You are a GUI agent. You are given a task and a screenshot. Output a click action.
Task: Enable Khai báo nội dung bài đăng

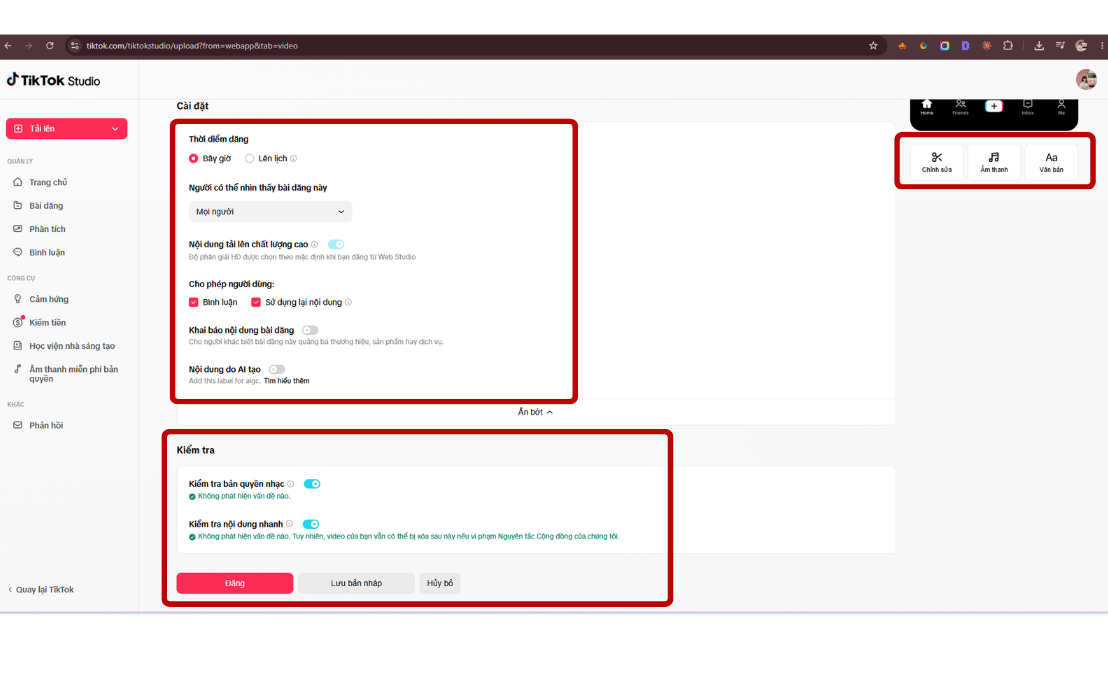click(x=310, y=330)
